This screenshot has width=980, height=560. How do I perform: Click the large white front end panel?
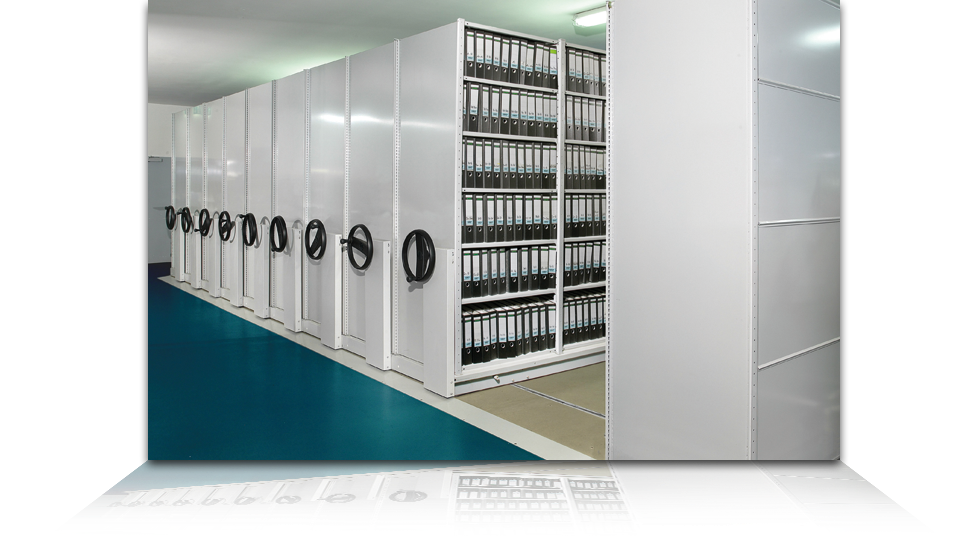680,230
